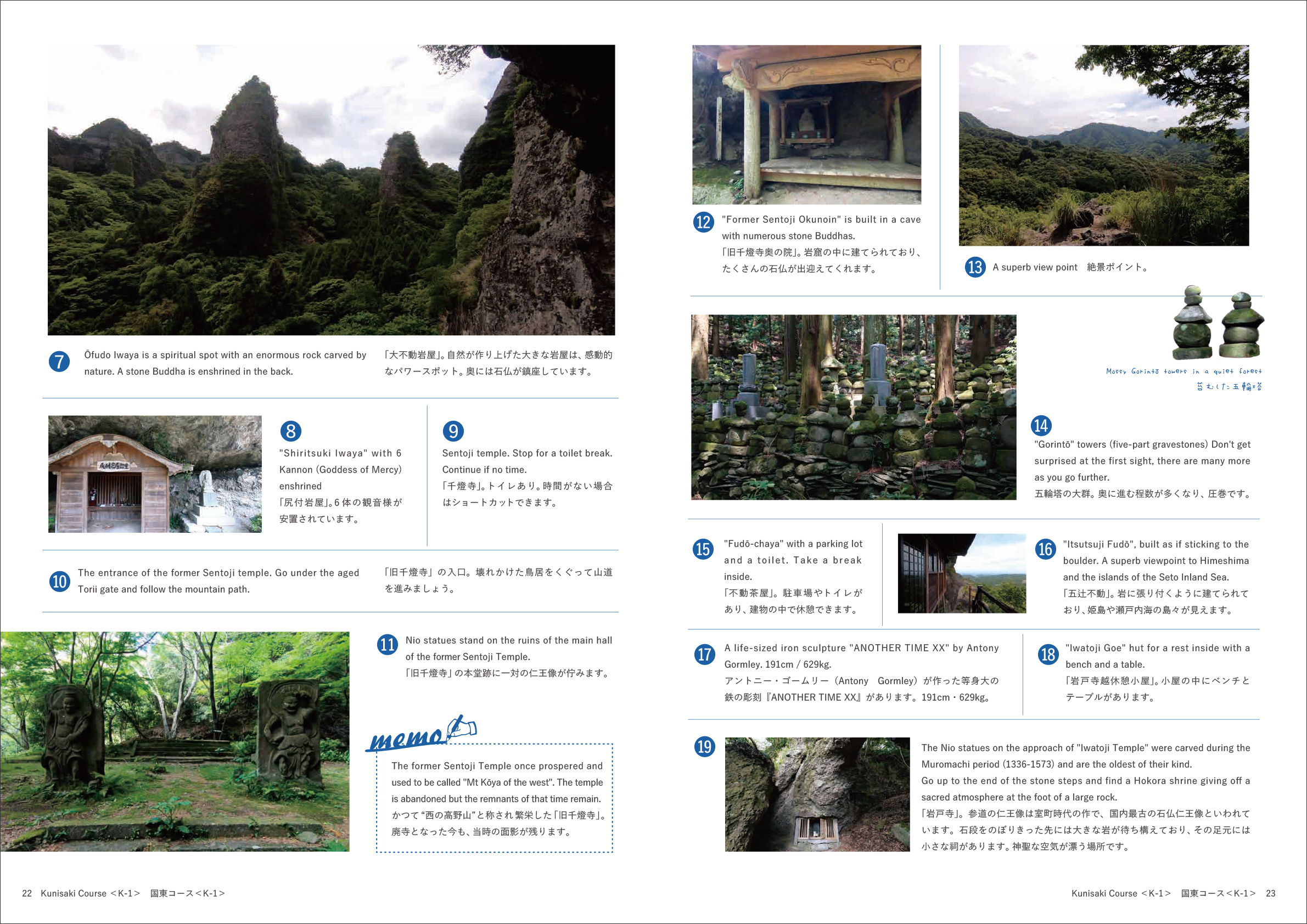Open the Ōfudo Iwaya rock peaks photo
Image resolution: width=1307 pixels, height=924 pixels.
coord(332,190)
